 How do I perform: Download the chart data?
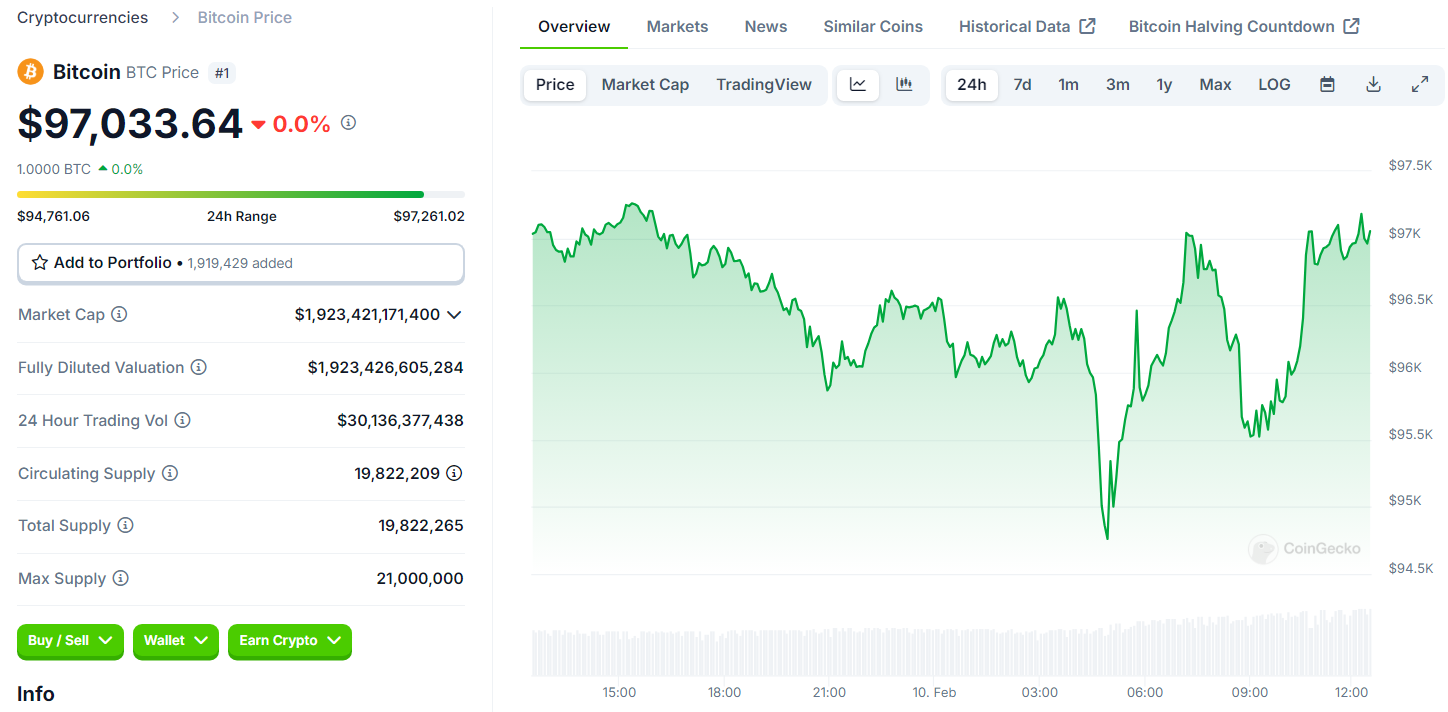pos(1373,85)
